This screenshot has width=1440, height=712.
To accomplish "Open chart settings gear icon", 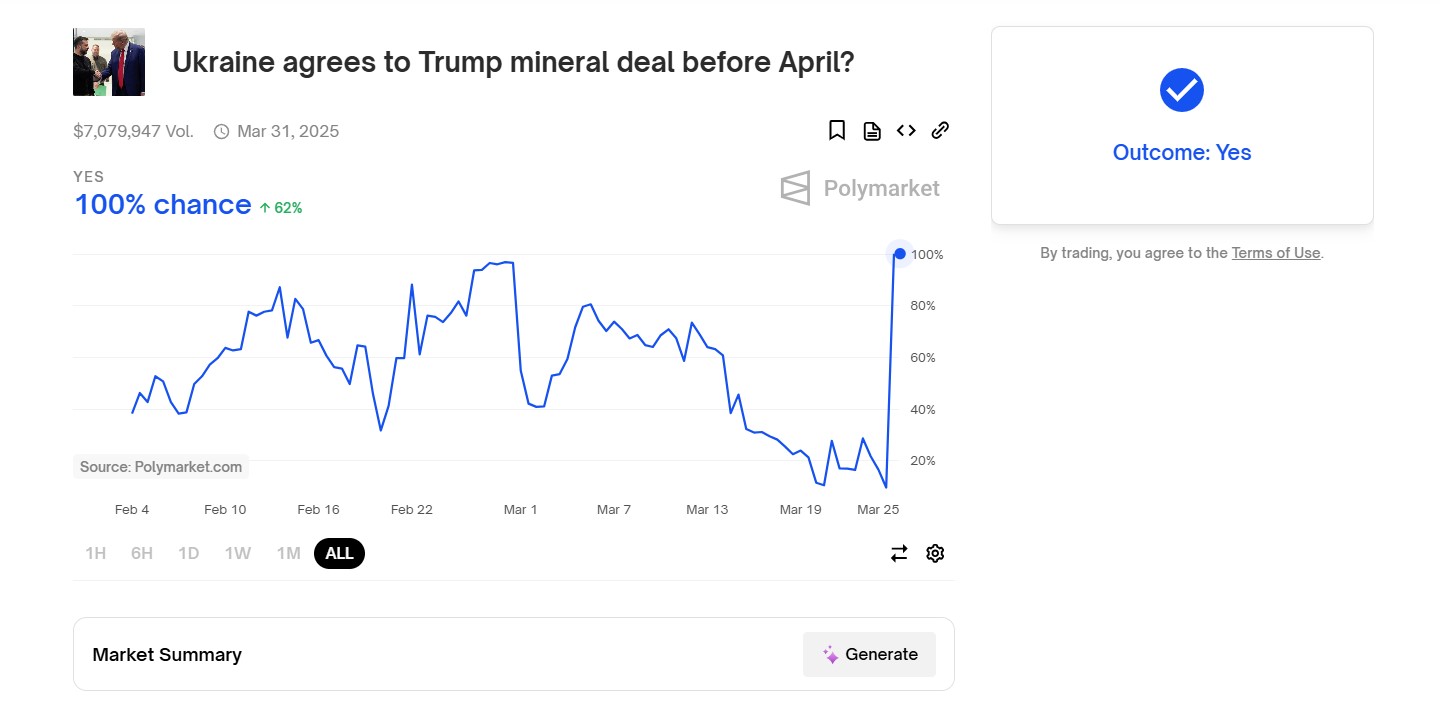I will click(935, 553).
